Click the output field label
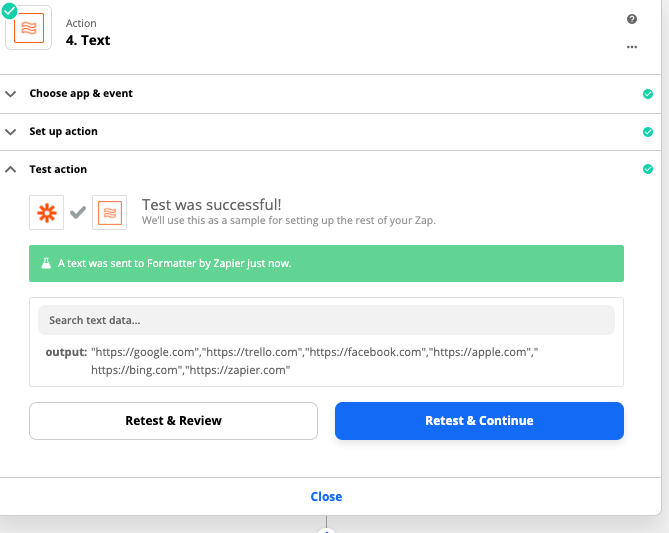669x533 pixels. pyautogui.click(x=66, y=352)
